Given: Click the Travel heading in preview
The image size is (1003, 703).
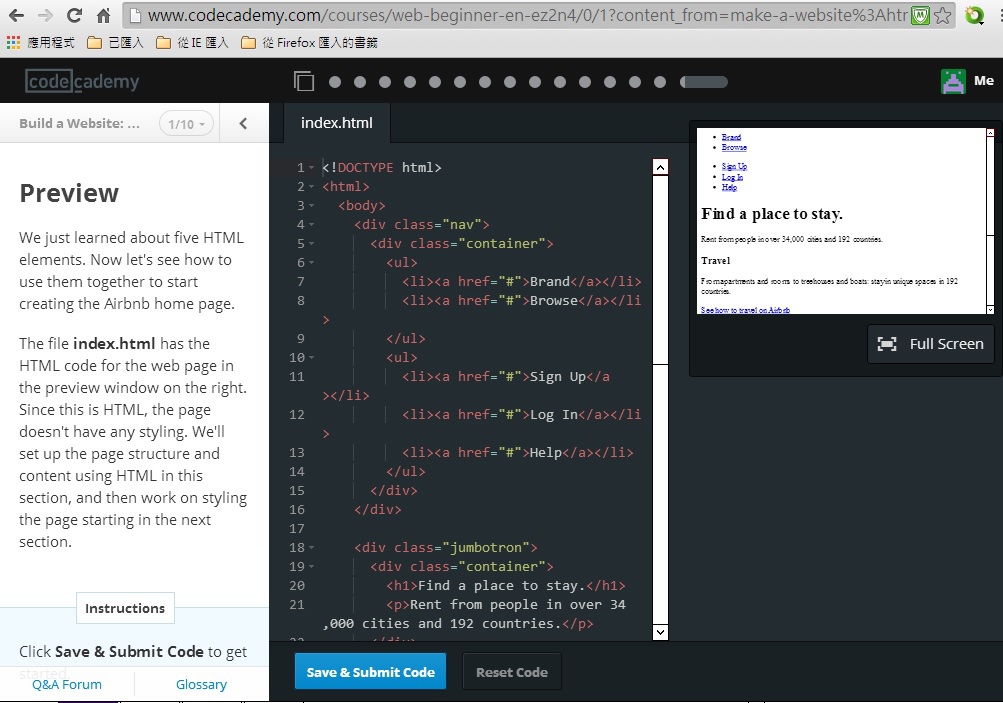Looking at the screenshot, I should 715,261.
